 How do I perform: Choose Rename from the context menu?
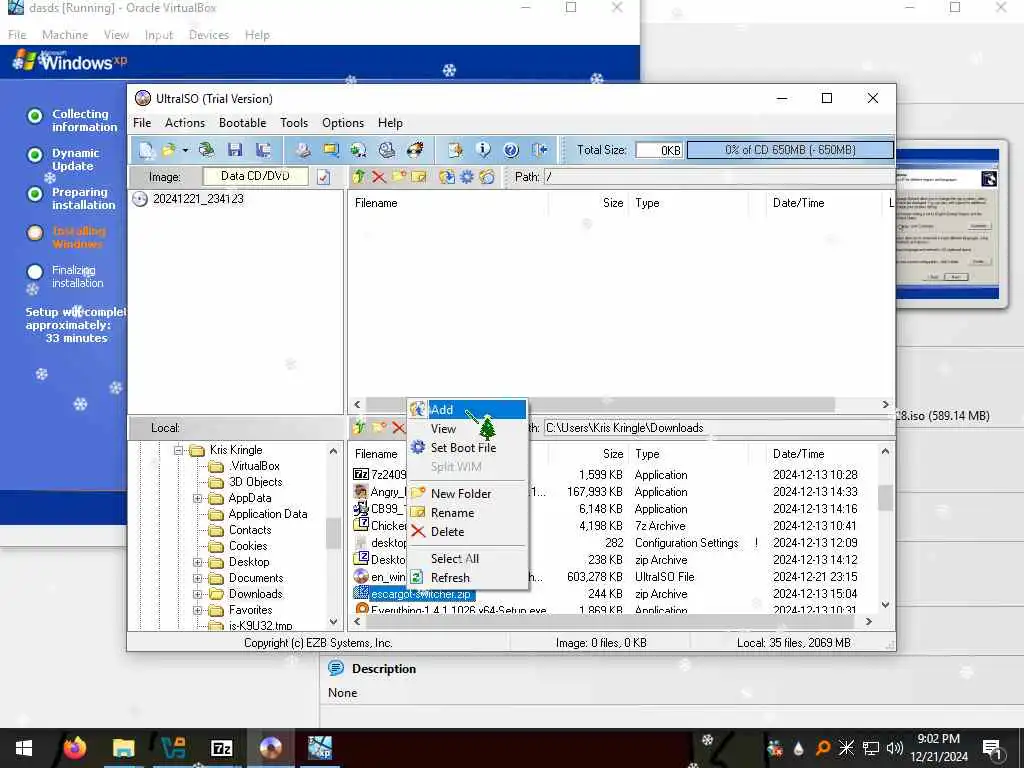pos(467,513)
